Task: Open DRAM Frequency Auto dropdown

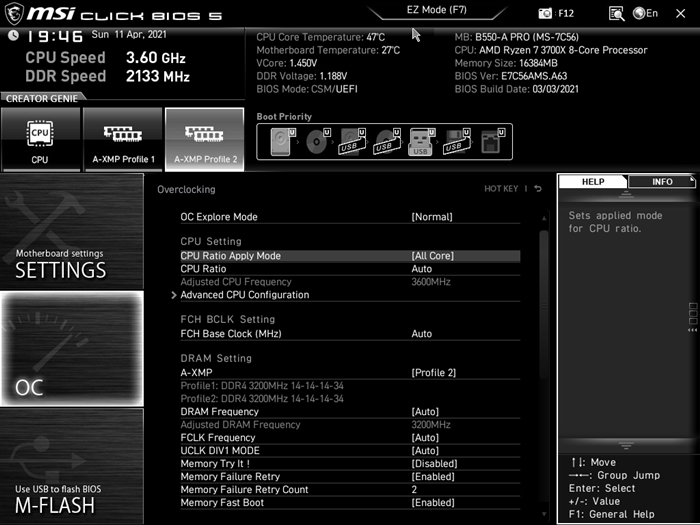Action: click(x=350, y=412)
